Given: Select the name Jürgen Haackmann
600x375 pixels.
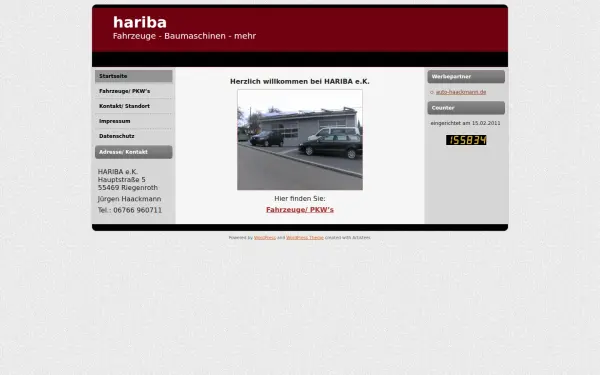Looking at the screenshot, I should point(129,199).
